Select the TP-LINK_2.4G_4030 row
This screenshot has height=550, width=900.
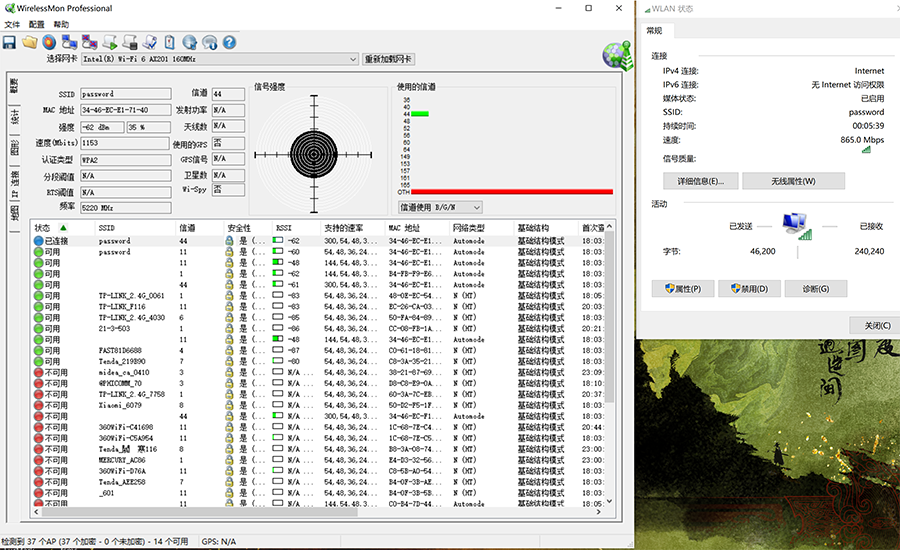318,317
